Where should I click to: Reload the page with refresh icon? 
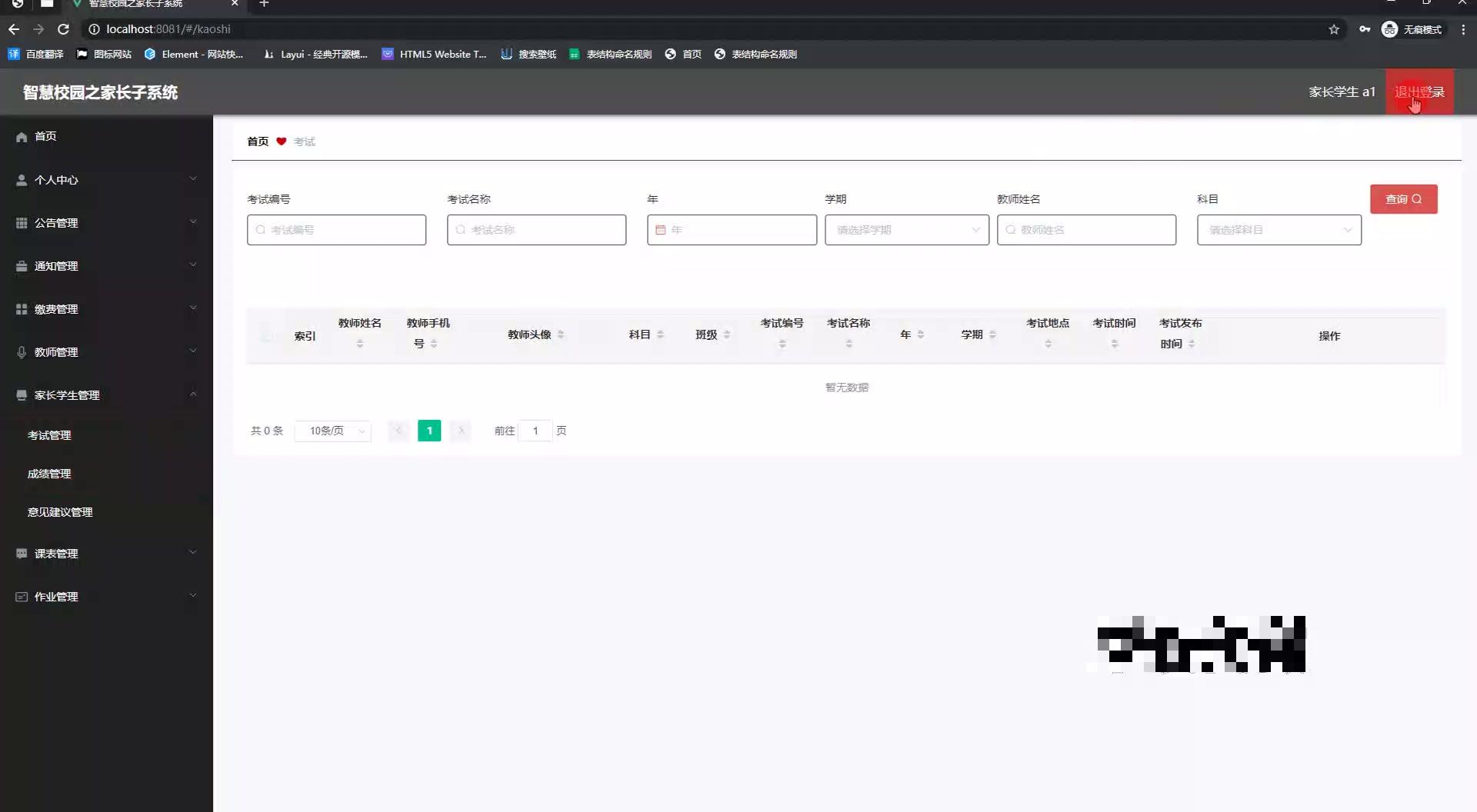tap(64, 29)
